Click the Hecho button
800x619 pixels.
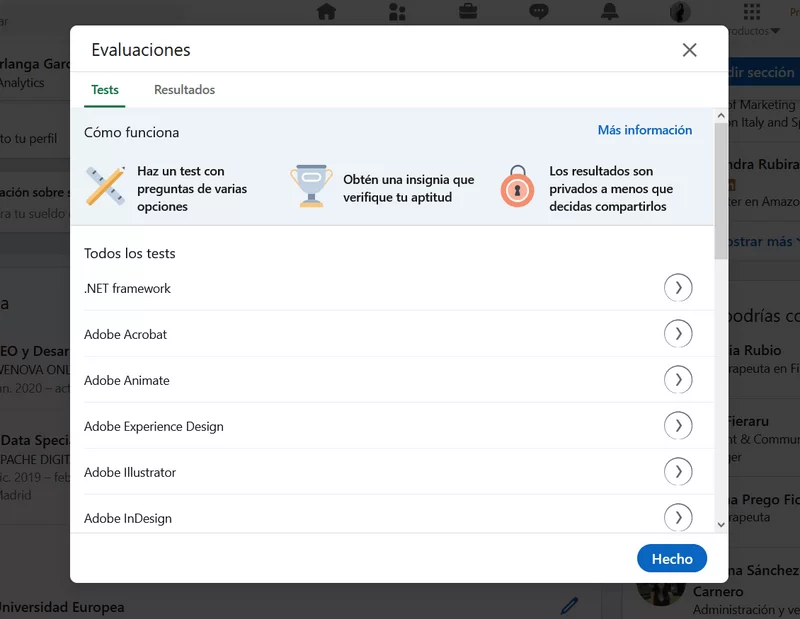[671, 559]
